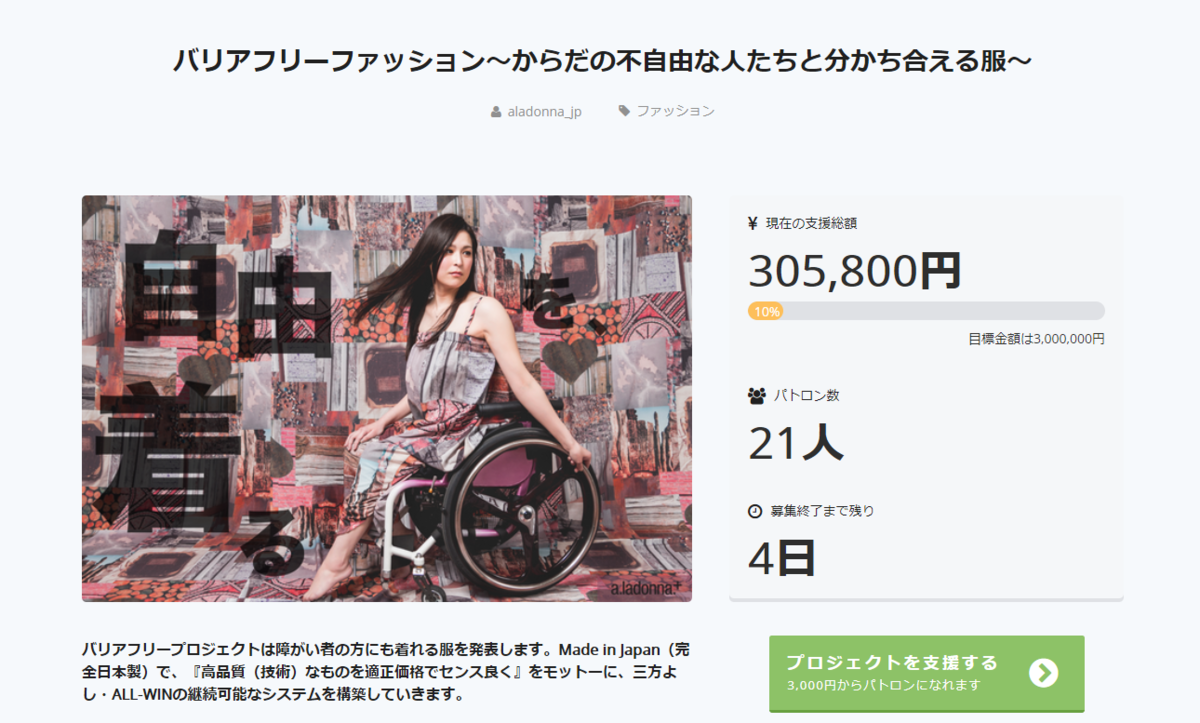Click the project title heading バリアフリーファッション
1200x723 pixels.
[x=602, y=61]
